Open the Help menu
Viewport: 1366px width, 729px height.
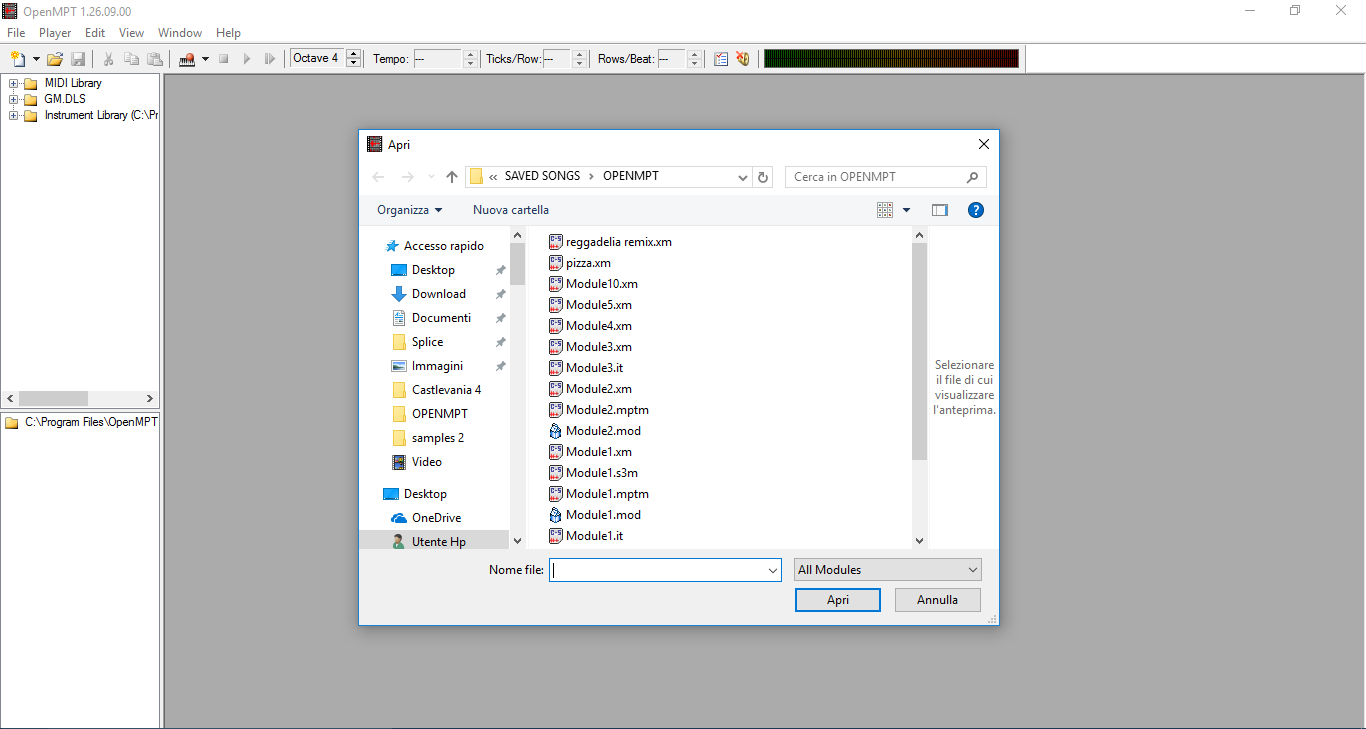pyautogui.click(x=228, y=33)
